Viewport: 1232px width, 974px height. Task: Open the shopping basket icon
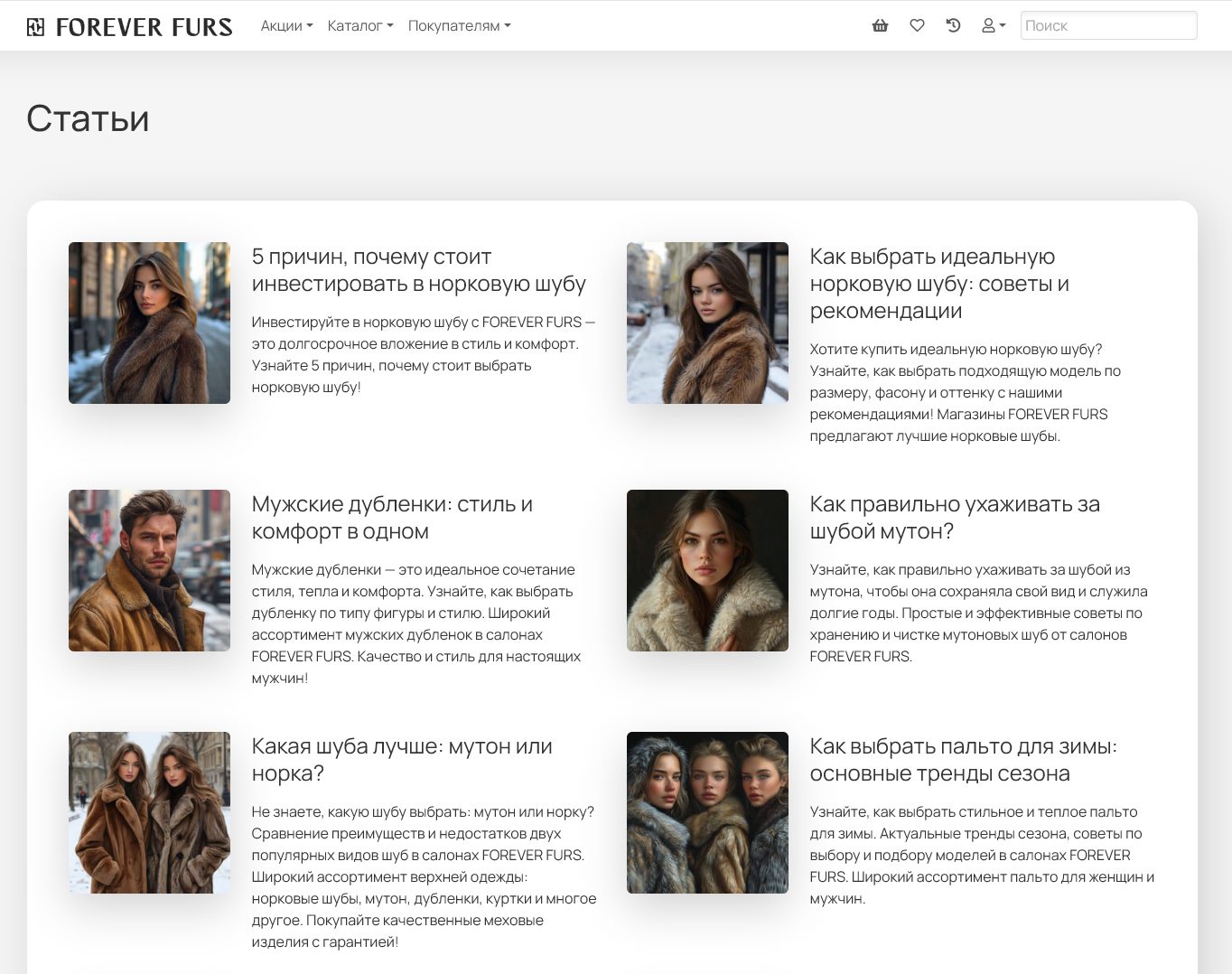pyautogui.click(x=880, y=26)
